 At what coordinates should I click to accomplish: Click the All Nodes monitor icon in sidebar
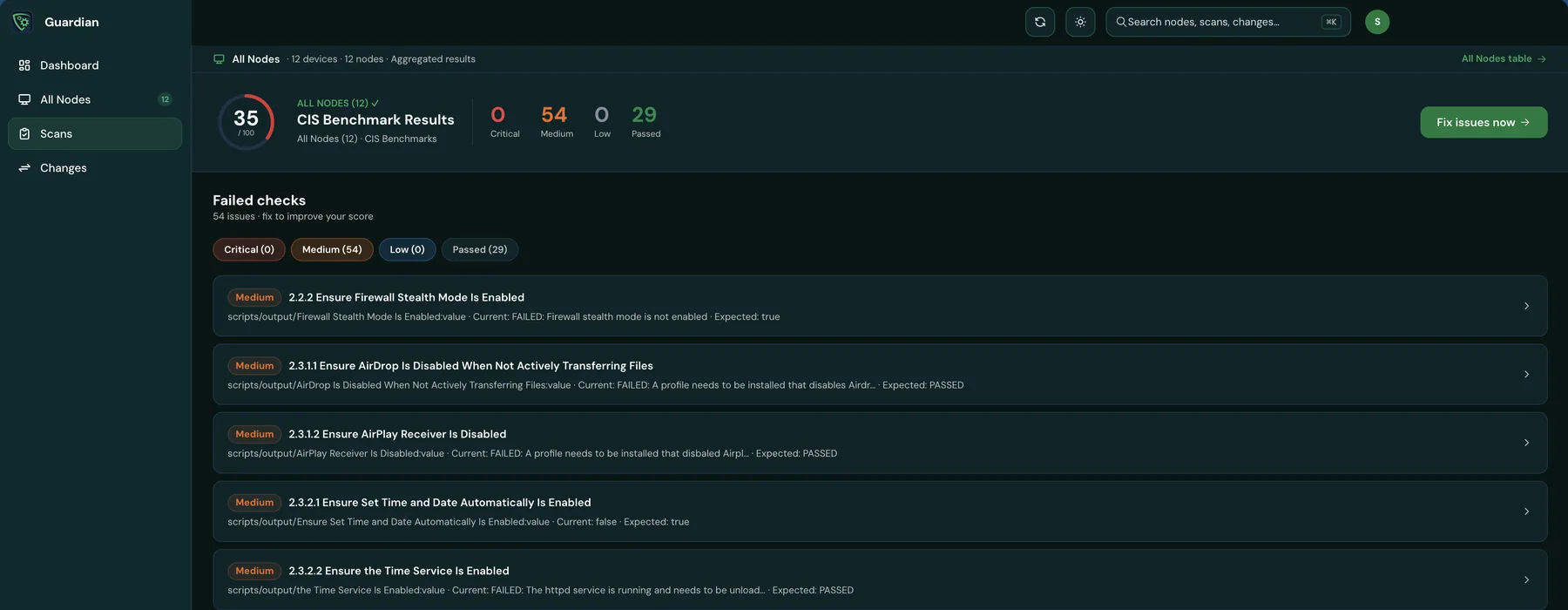tap(24, 99)
